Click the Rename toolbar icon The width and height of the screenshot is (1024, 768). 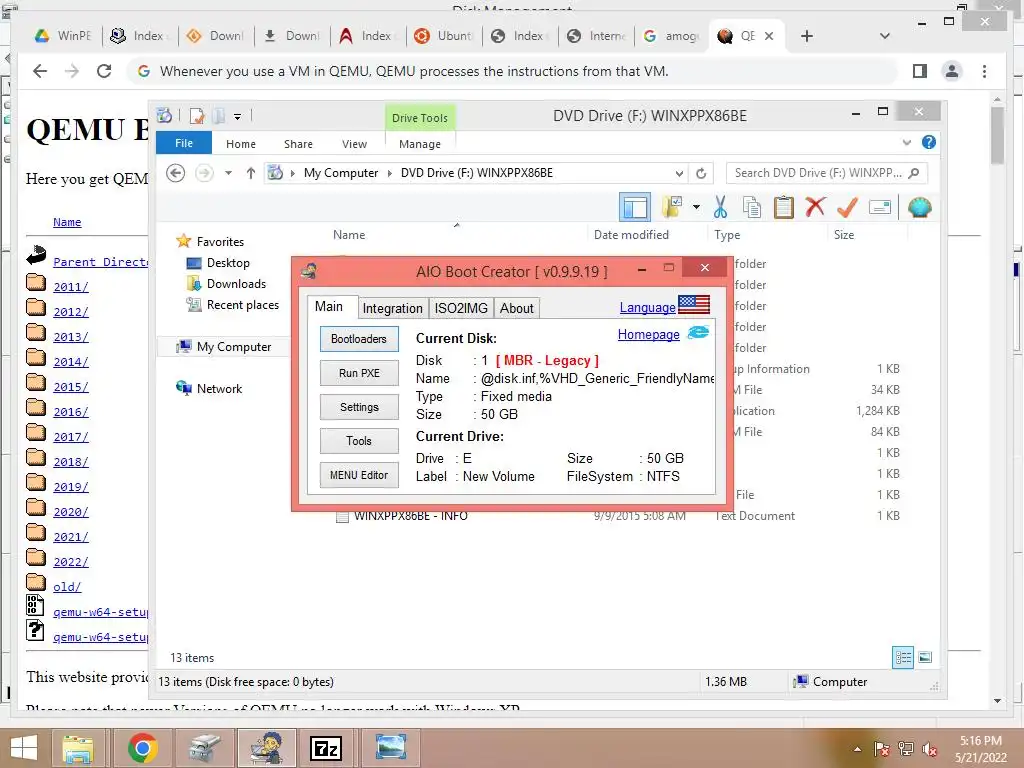[880, 207]
